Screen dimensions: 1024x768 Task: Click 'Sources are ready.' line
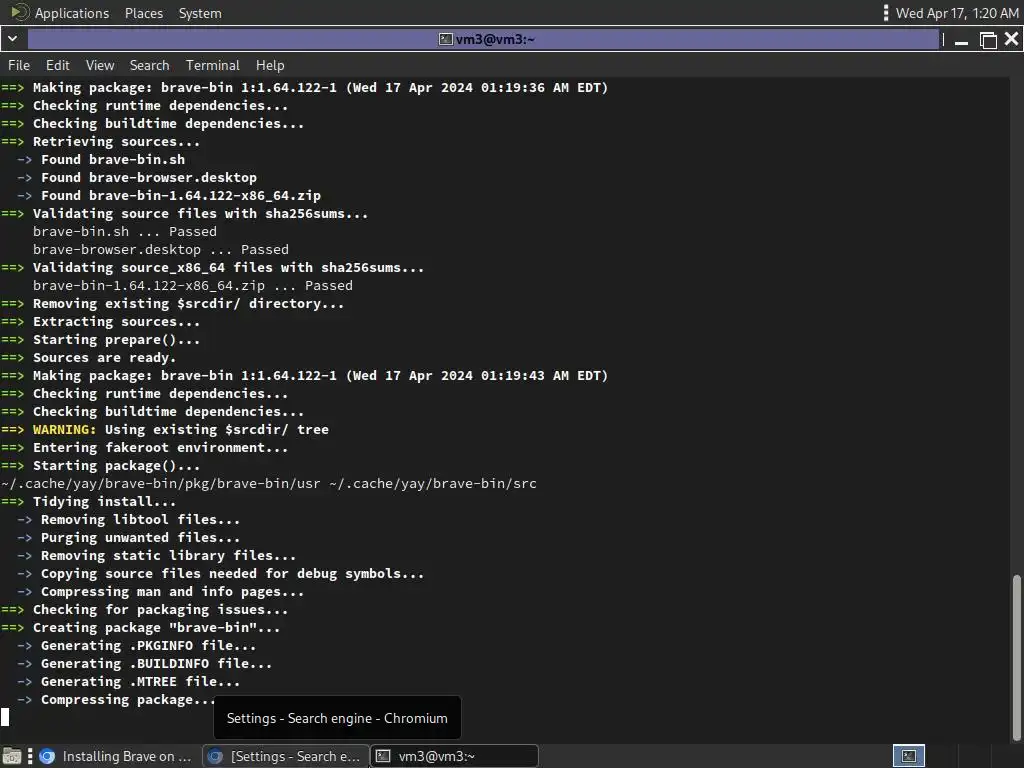coord(104,358)
